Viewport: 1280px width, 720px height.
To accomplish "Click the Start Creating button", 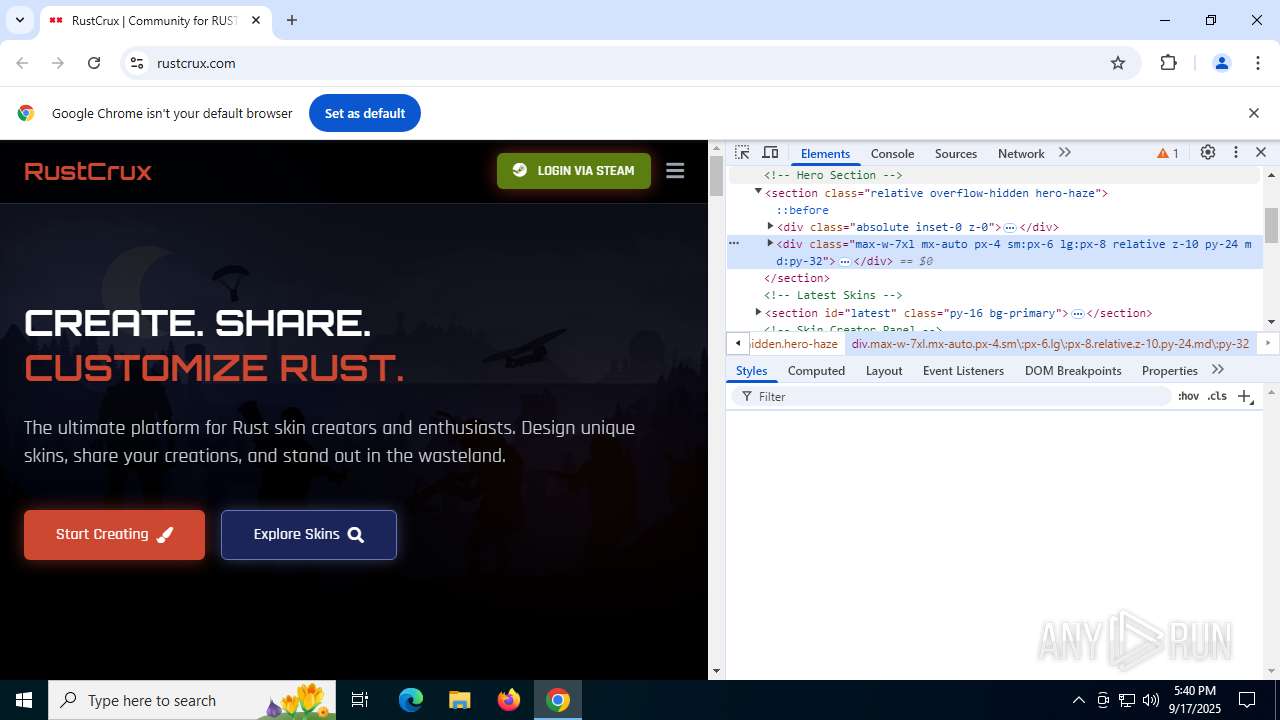I will pos(114,535).
